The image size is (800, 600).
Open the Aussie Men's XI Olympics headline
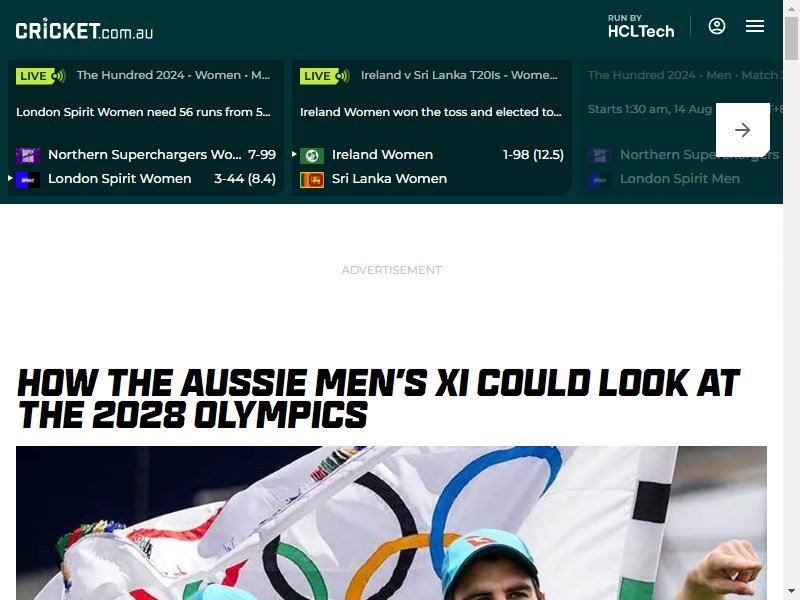pos(378,398)
